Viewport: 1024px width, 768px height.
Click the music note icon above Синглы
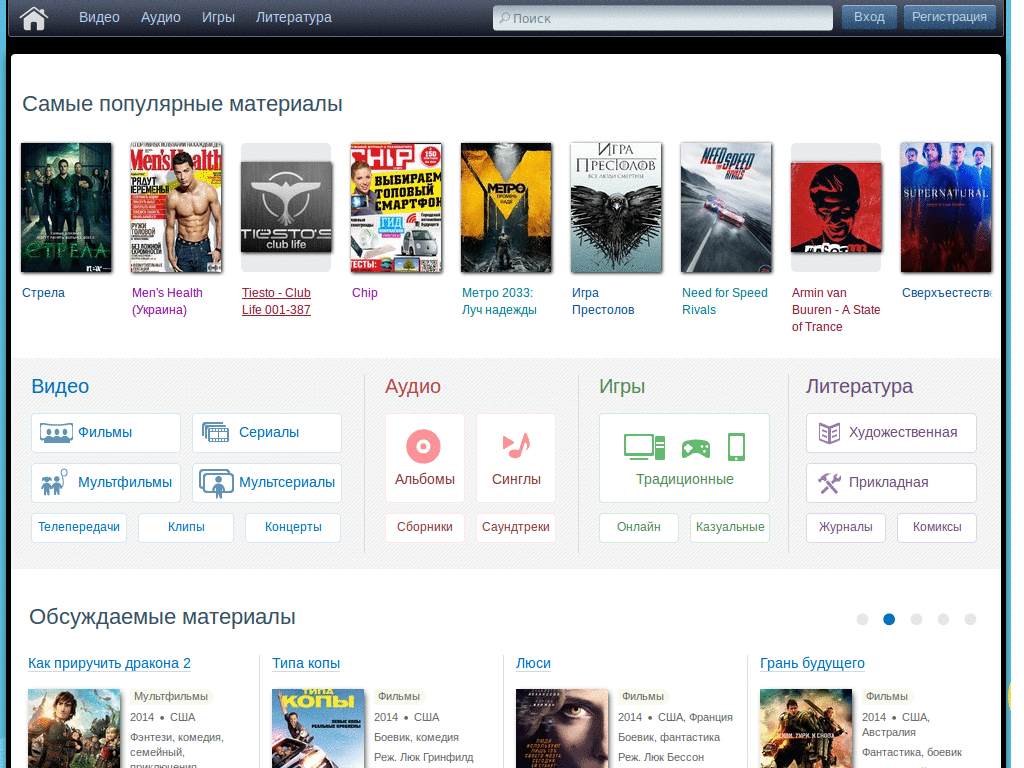coord(516,445)
